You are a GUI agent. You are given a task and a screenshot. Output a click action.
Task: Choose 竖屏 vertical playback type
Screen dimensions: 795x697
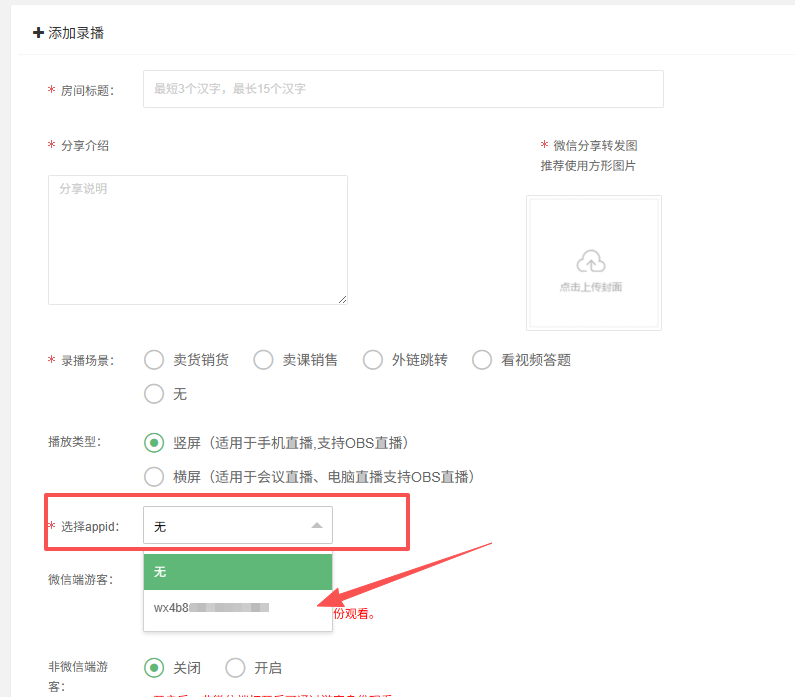[154, 443]
